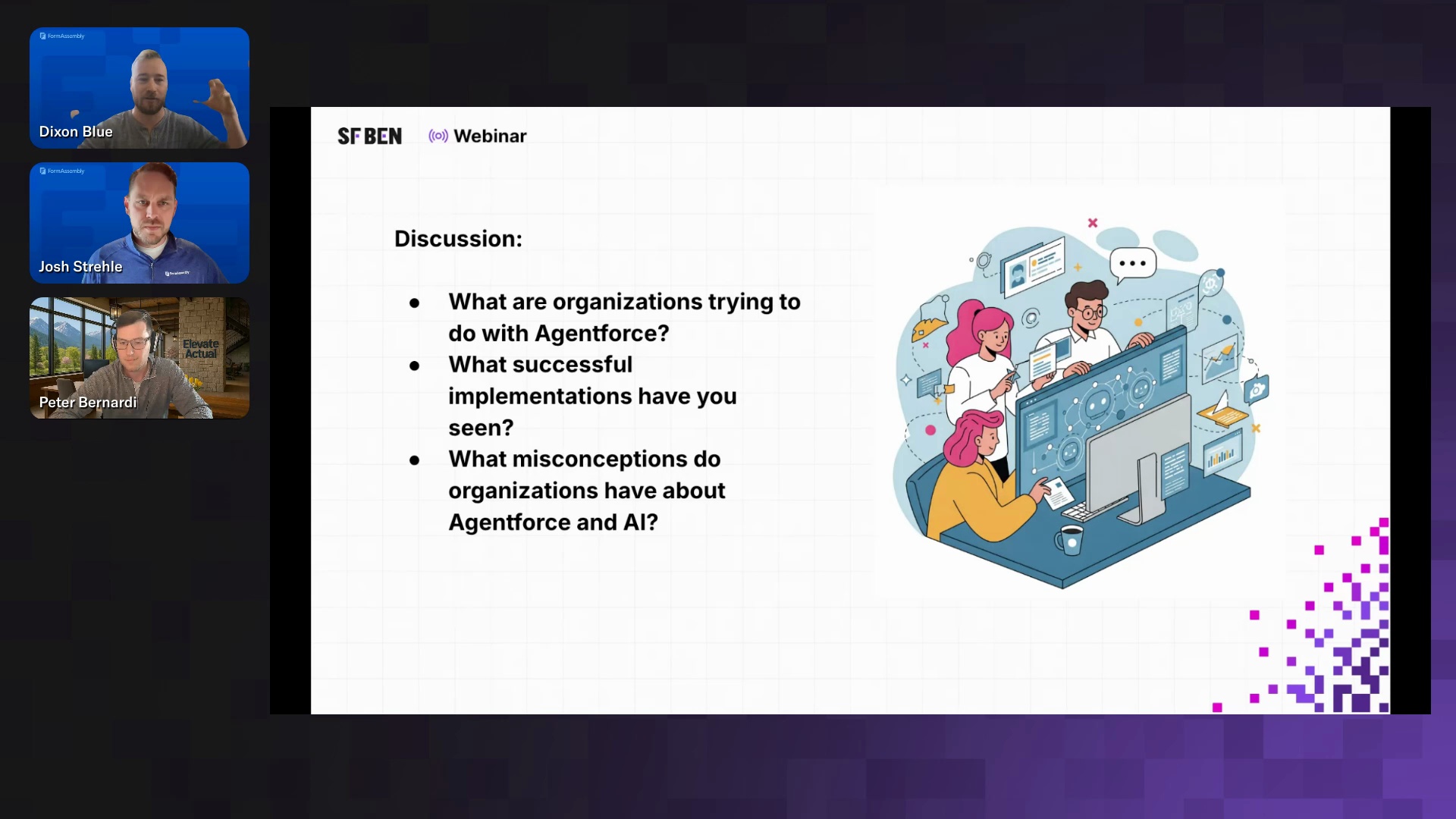This screenshot has width=1456, height=819.
Task: Click bullet 'What are organizations trying to'
Action: [624, 318]
